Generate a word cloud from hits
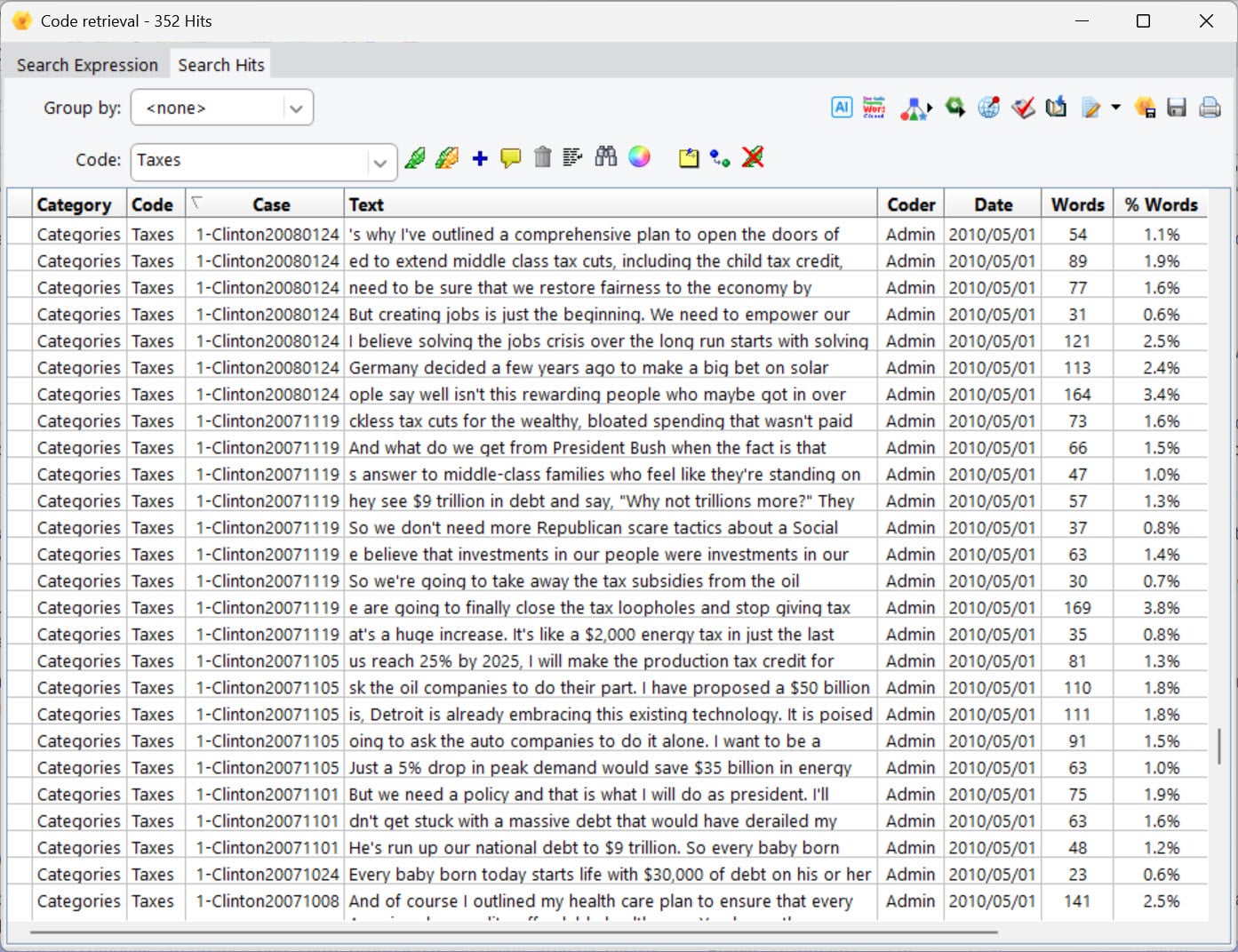 coord(874,108)
